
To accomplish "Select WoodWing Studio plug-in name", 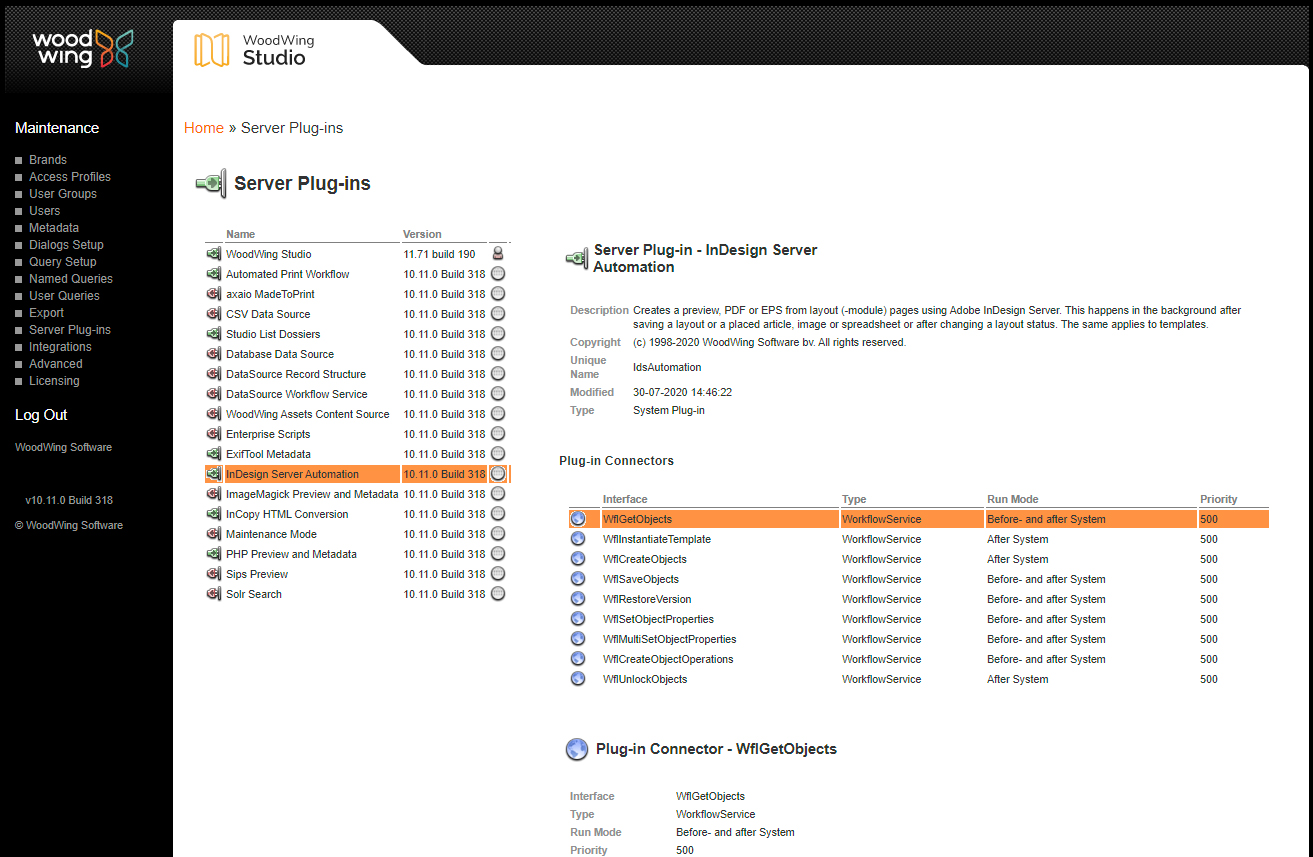I will (268, 254).
